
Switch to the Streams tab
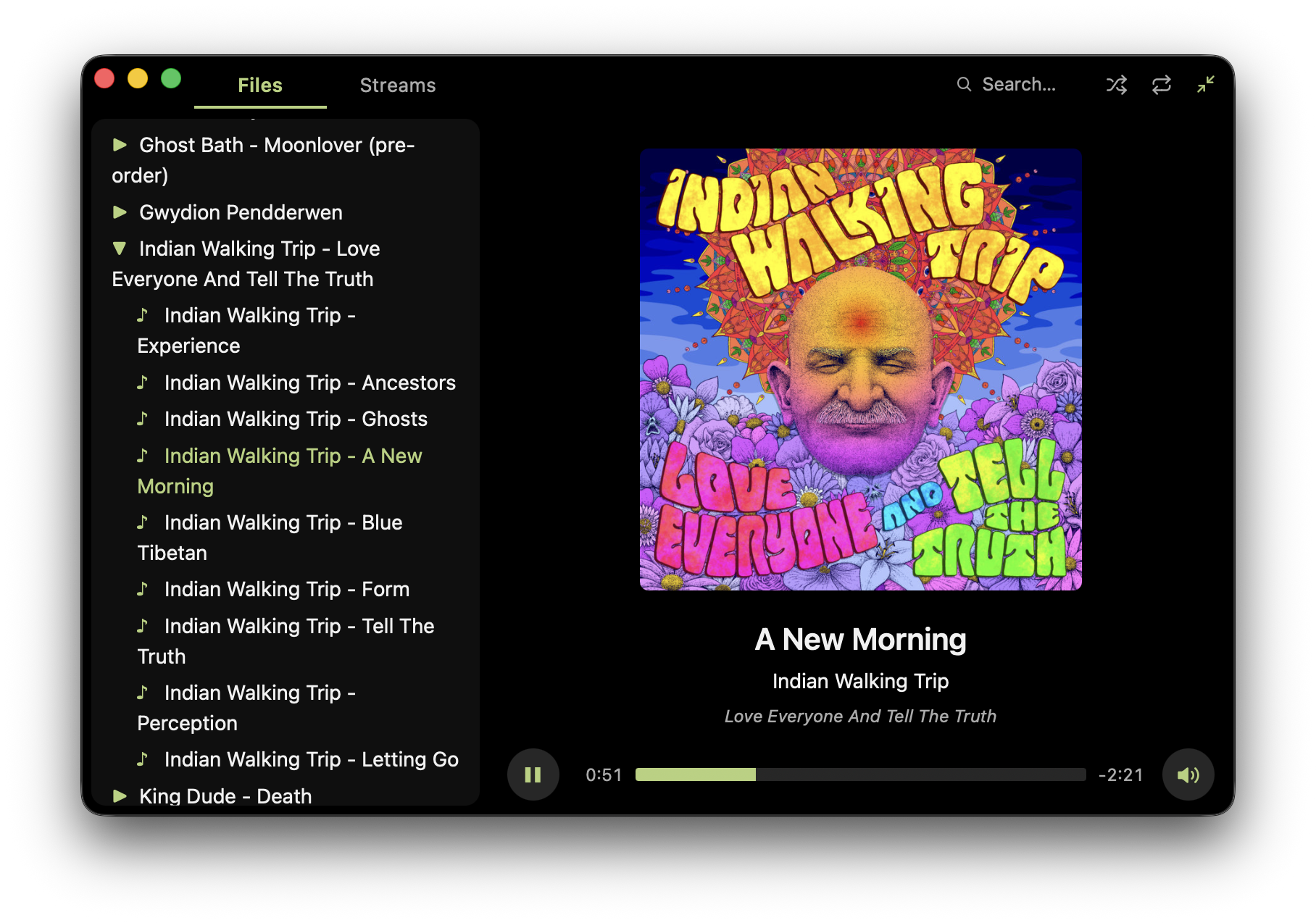pyautogui.click(x=398, y=85)
